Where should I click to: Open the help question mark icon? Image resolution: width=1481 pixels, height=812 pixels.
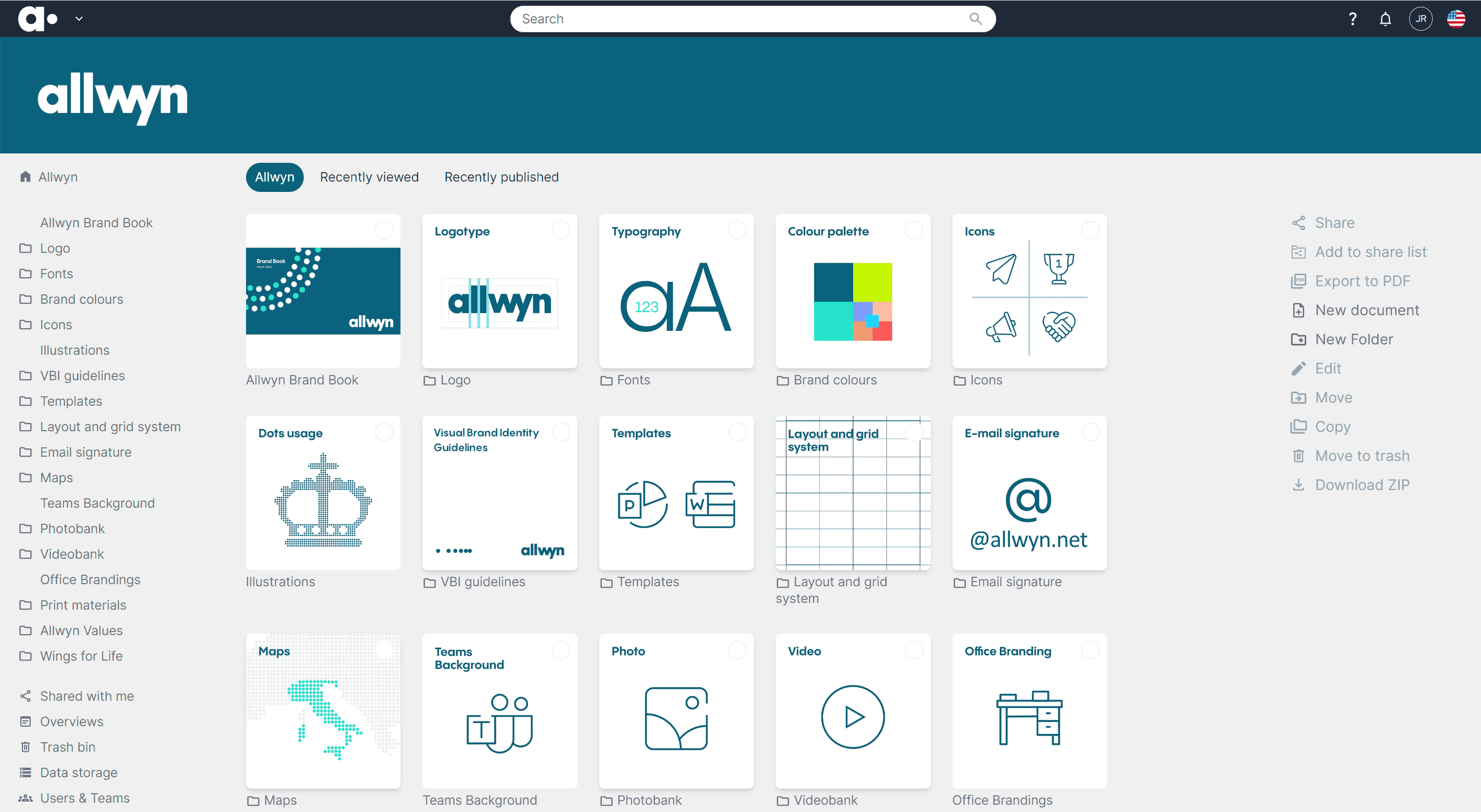1352,19
